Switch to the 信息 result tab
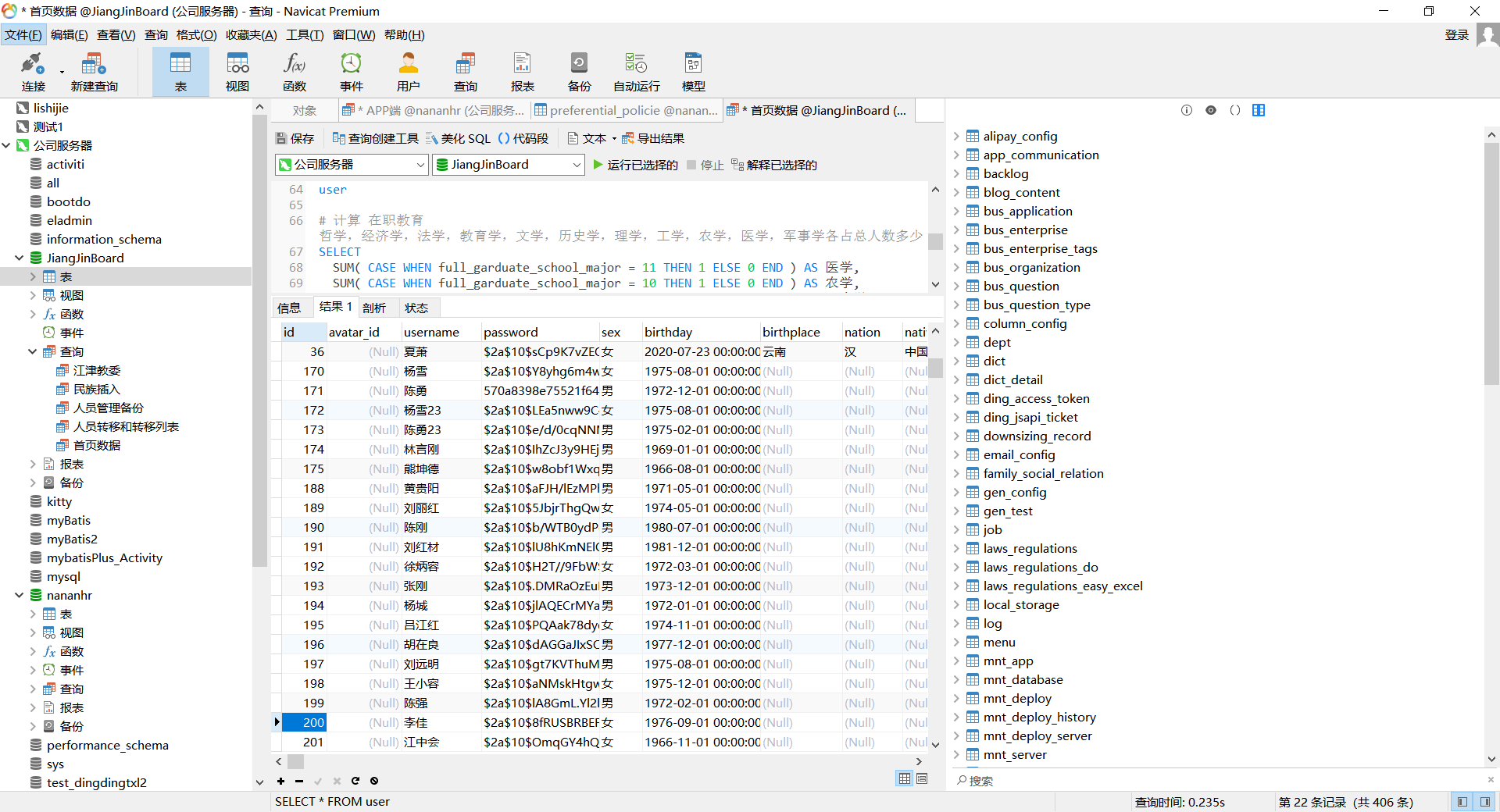Screen dimensions: 1500x812 click(x=289, y=308)
